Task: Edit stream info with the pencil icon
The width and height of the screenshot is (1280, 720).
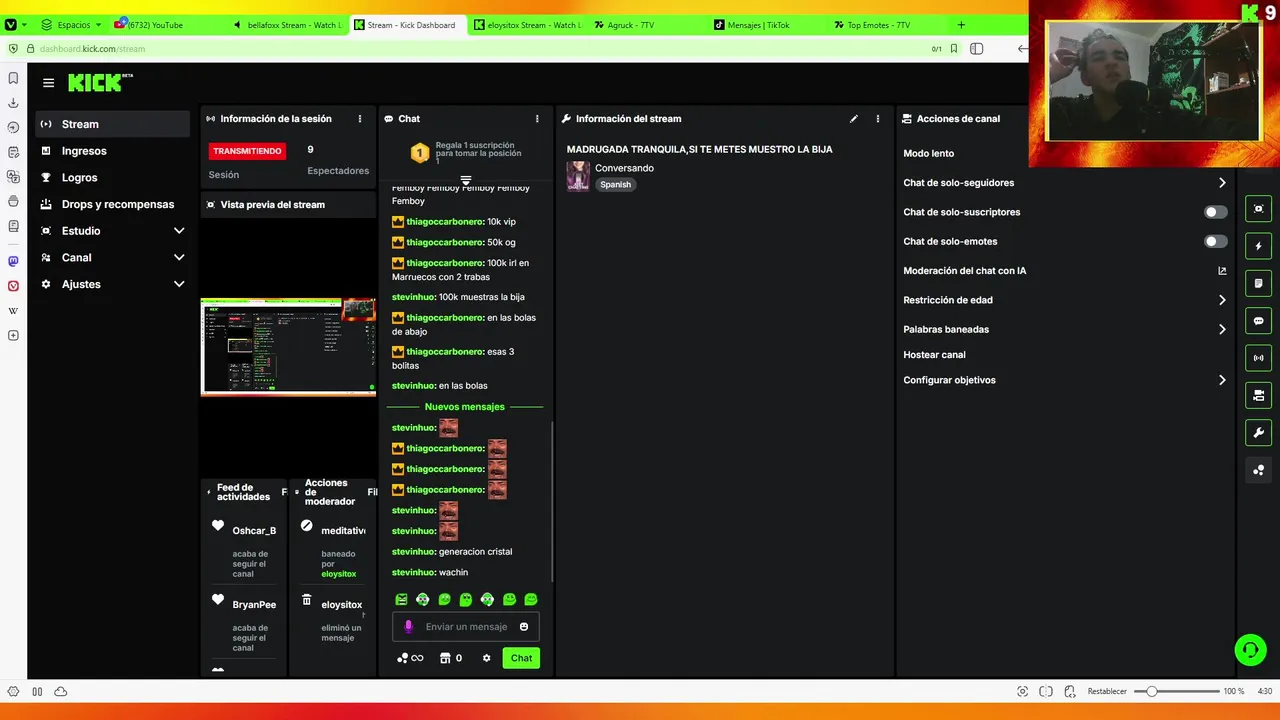Action: pyautogui.click(x=854, y=118)
